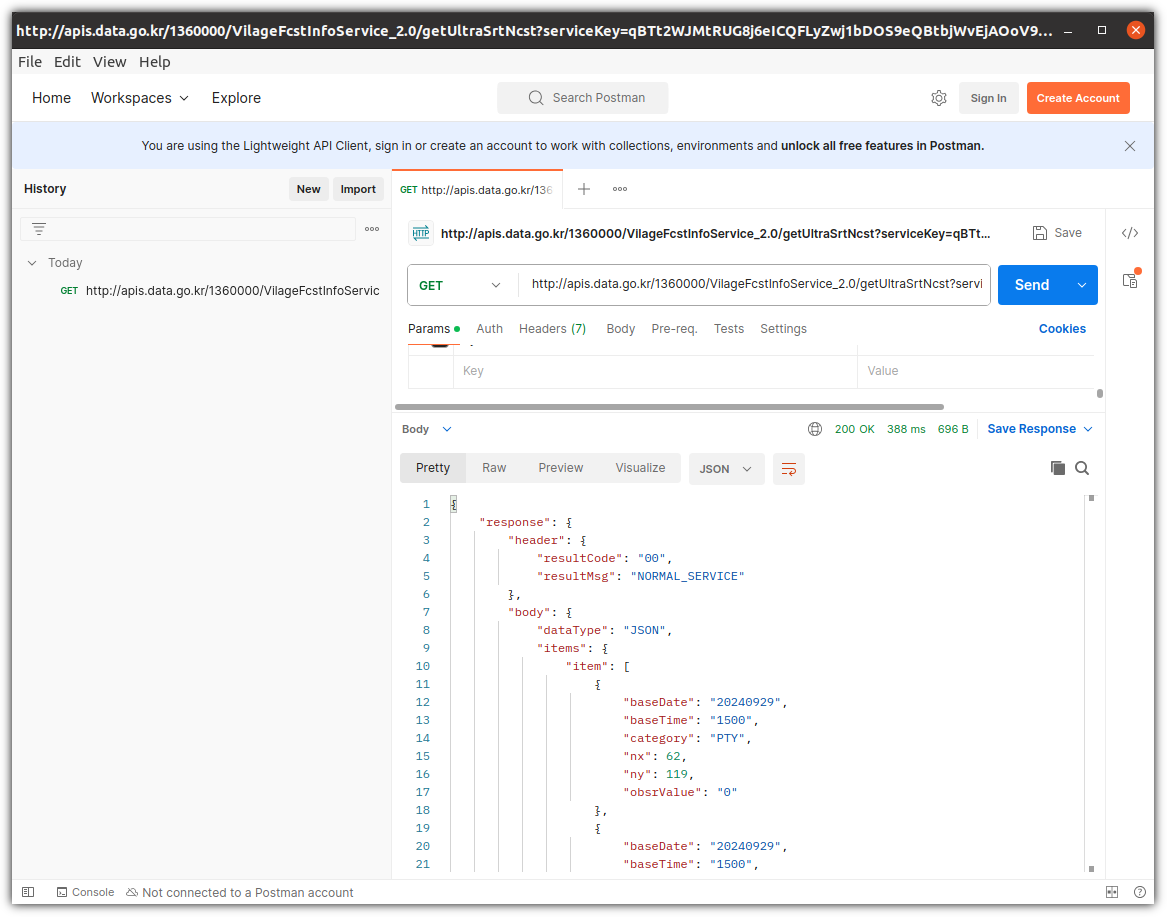This screenshot has width=1167, height=917.
Task: Open the Tests tab
Action: [729, 329]
